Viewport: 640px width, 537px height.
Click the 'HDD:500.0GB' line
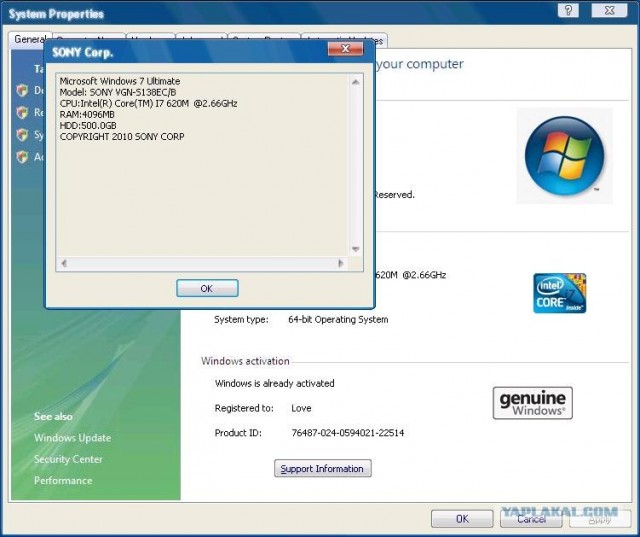[88, 125]
